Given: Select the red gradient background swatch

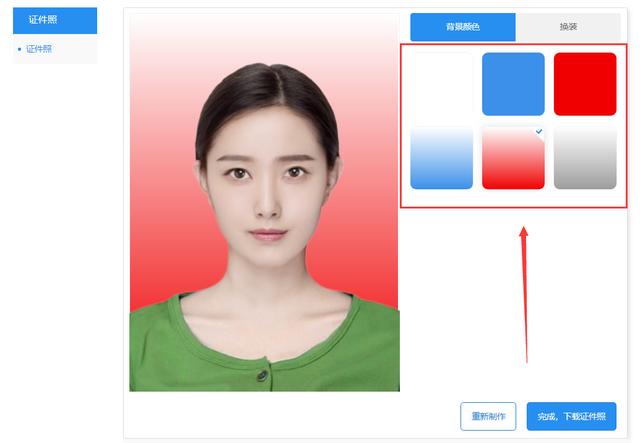Looking at the screenshot, I should (513, 158).
